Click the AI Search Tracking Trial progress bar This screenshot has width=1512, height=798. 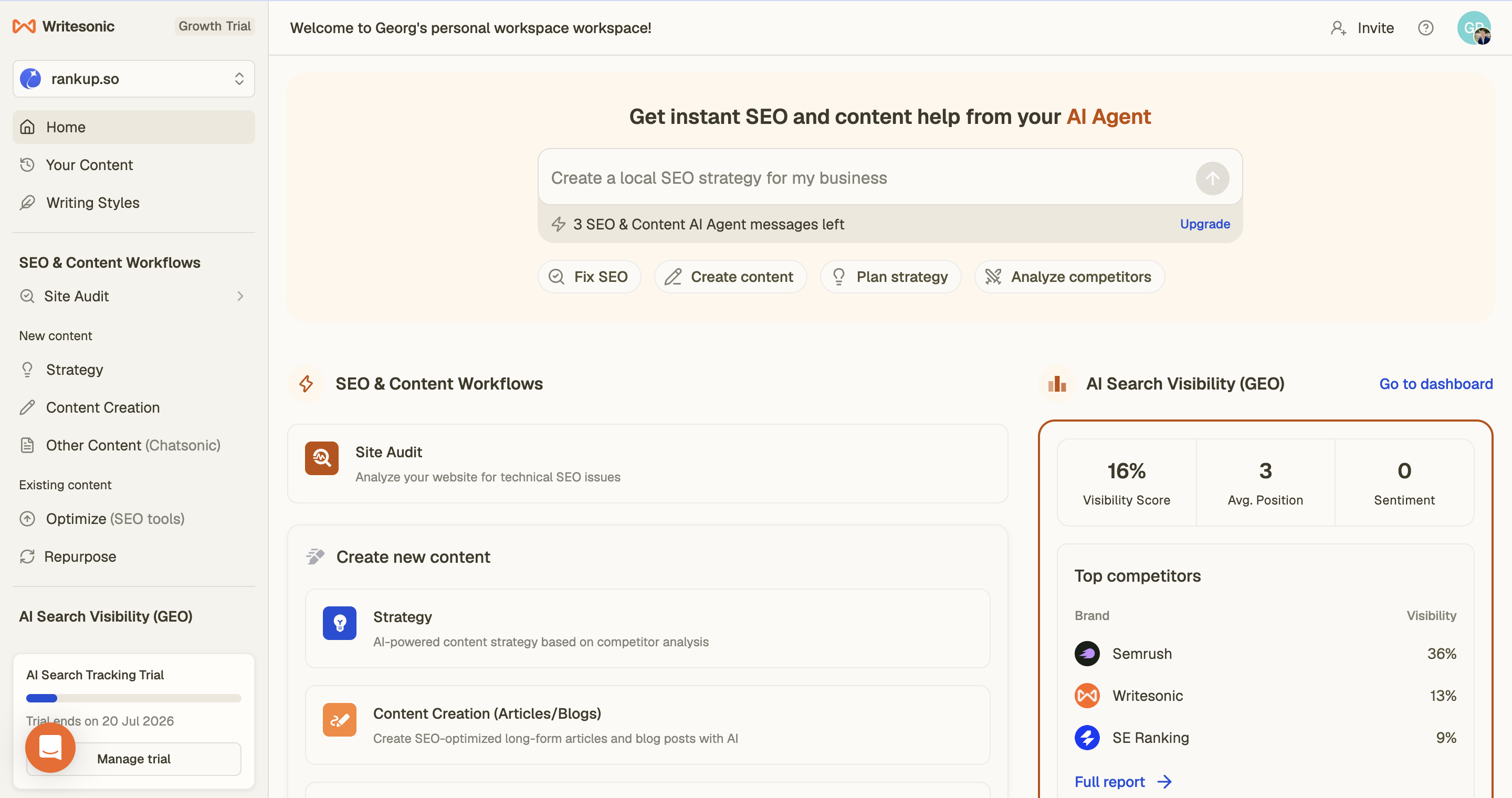coord(134,698)
